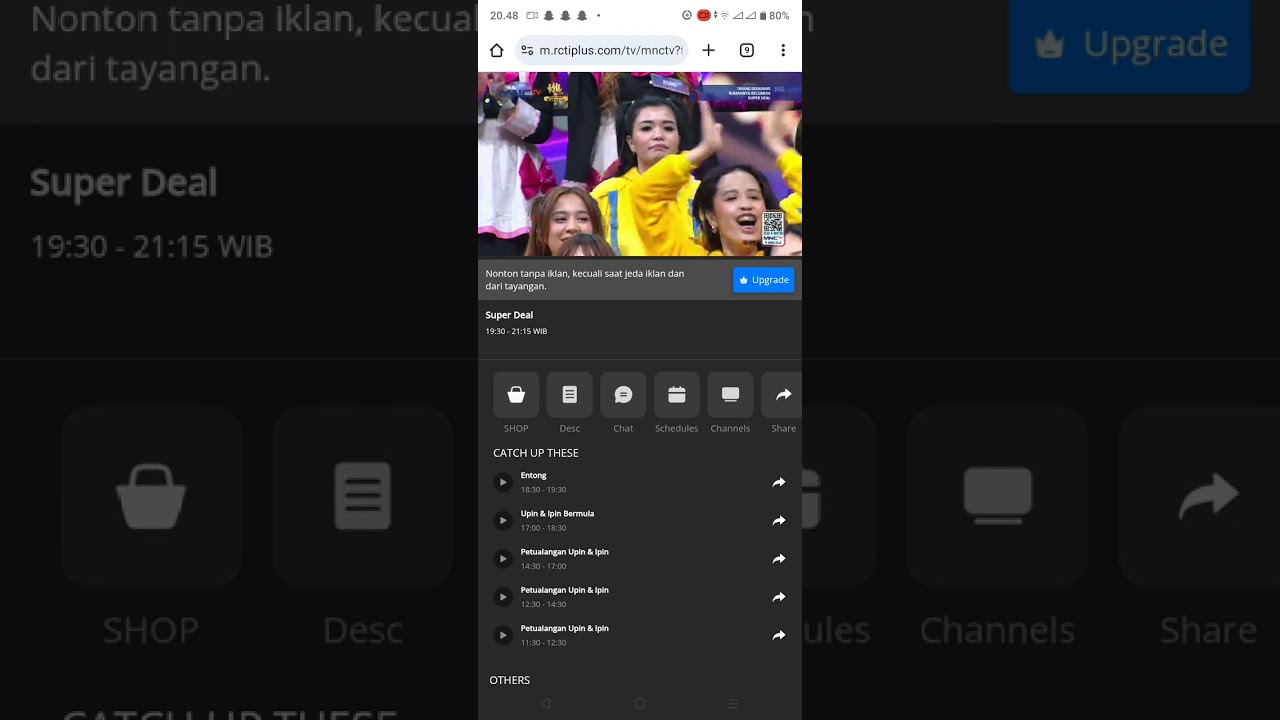Tap the Share arrow icon in the action row

[x=783, y=395]
